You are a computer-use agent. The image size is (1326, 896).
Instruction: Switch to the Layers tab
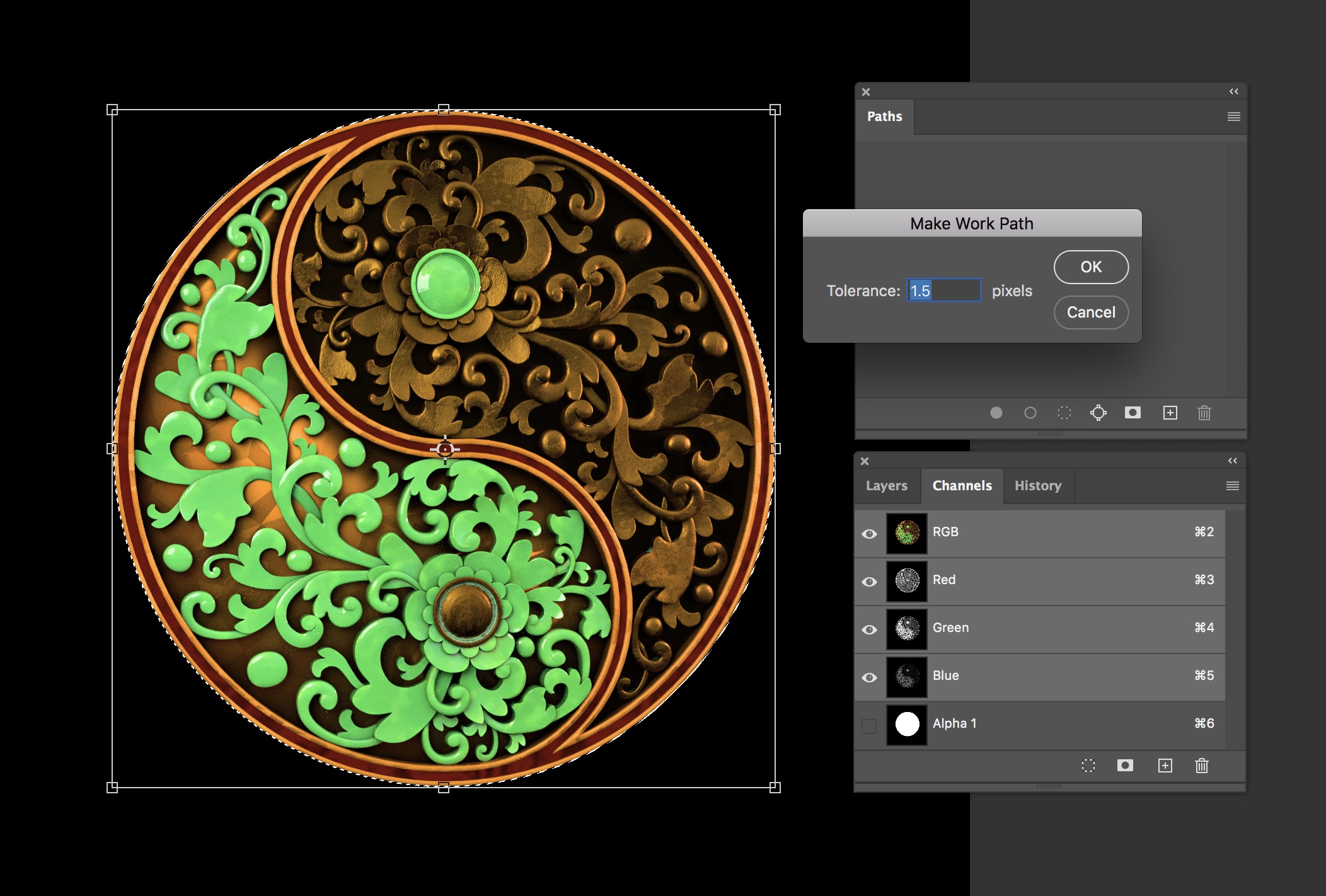[x=887, y=486]
